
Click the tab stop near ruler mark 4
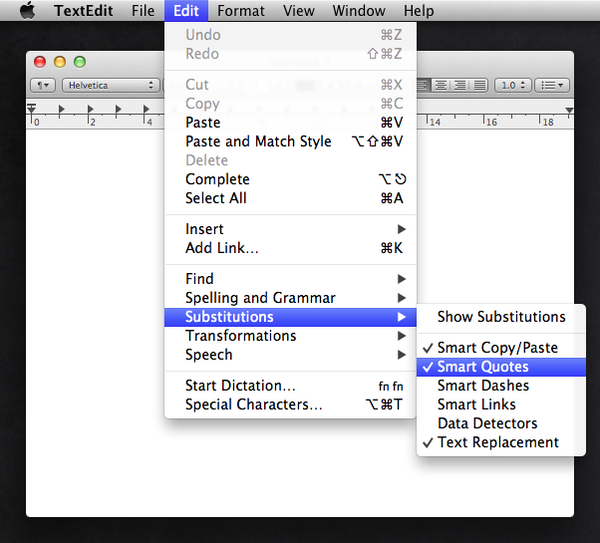click(x=146, y=109)
